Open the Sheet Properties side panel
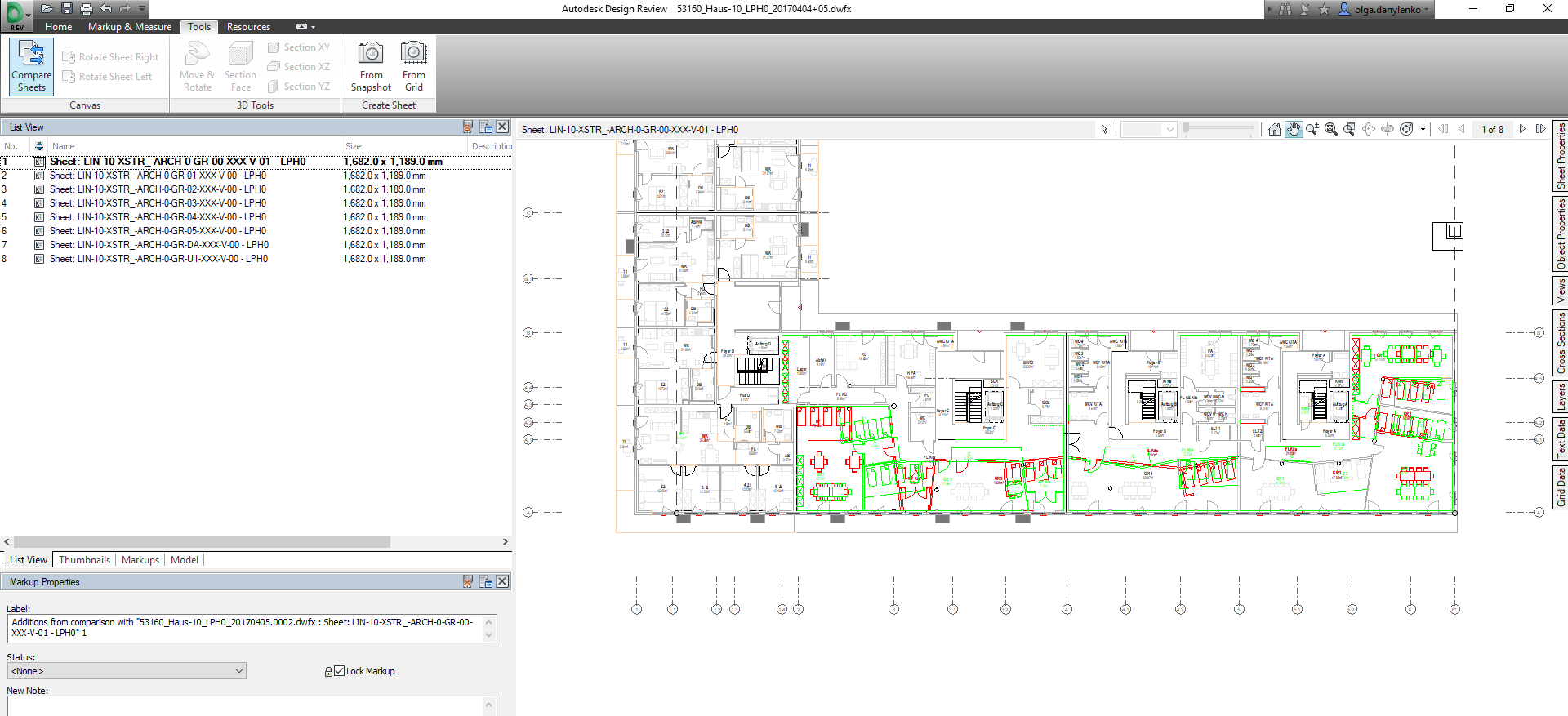Viewport: 1568px width, 716px height. point(1560,156)
